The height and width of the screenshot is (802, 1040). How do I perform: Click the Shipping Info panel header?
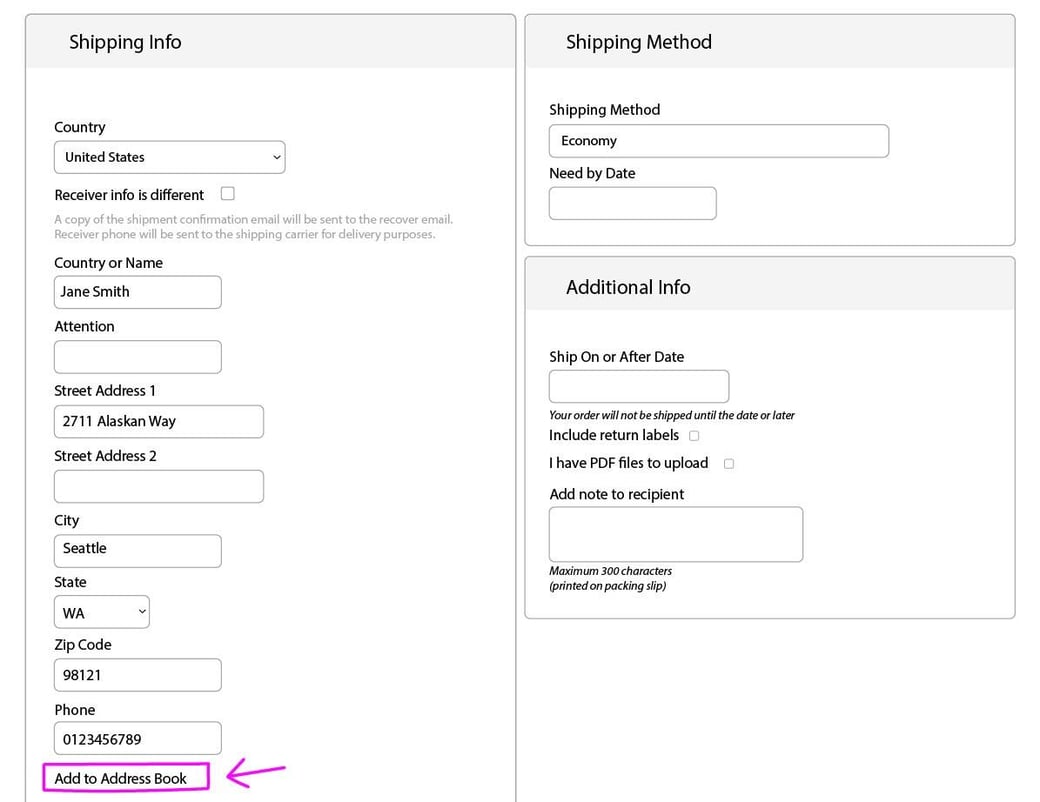pyautogui.click(x=271, y=42)
